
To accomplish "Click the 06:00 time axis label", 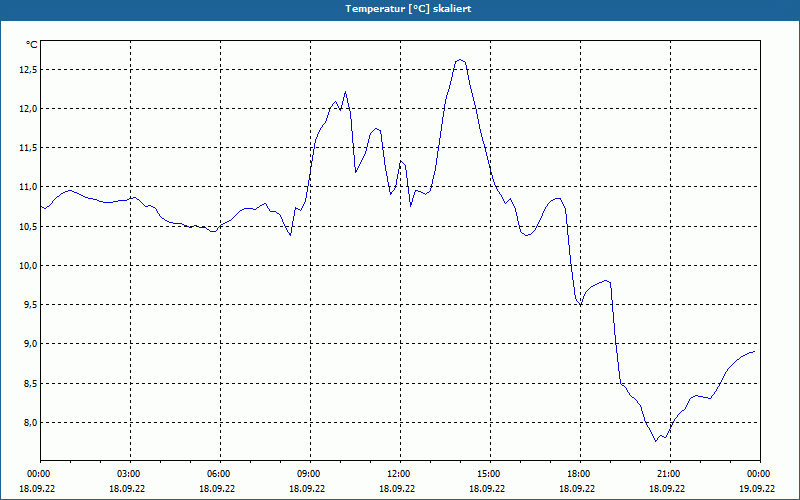I will [220, 474].
